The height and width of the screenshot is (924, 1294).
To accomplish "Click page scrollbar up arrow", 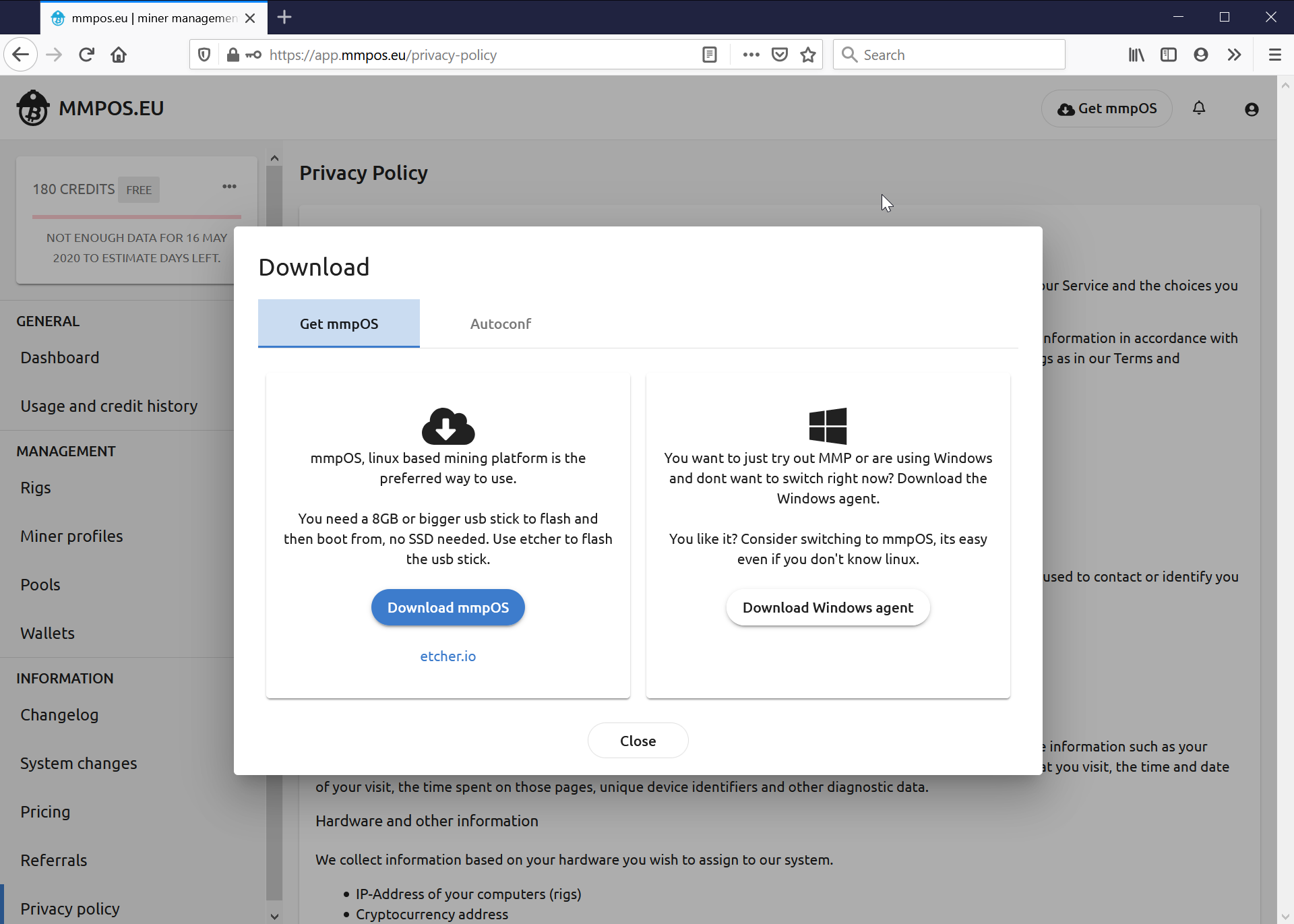I will click(1285, 86).
